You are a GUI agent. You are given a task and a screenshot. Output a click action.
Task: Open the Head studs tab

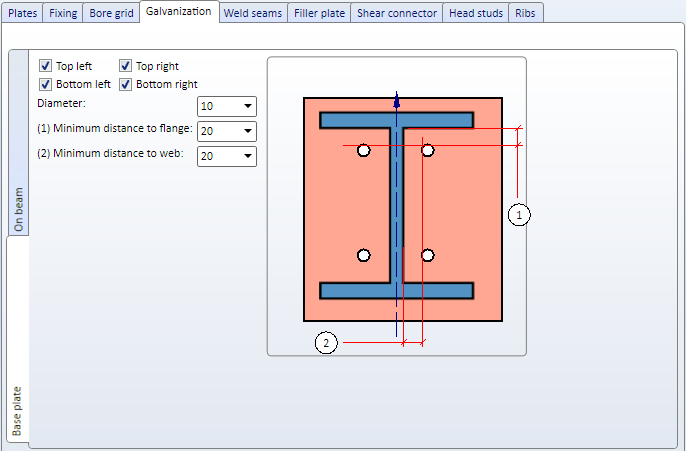pos(476,13)
